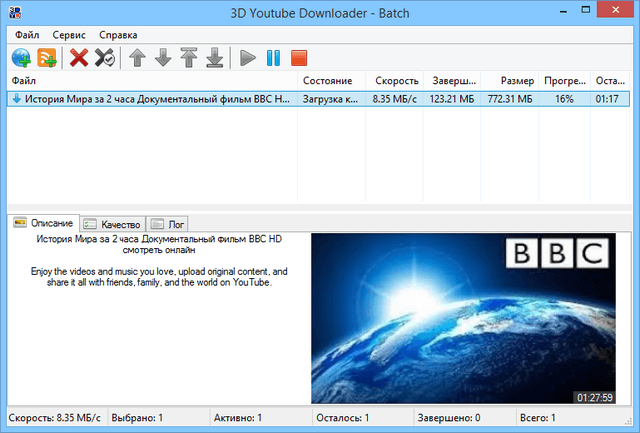Open the Сервис menu
Screen dimensions: 640x433
69,34
